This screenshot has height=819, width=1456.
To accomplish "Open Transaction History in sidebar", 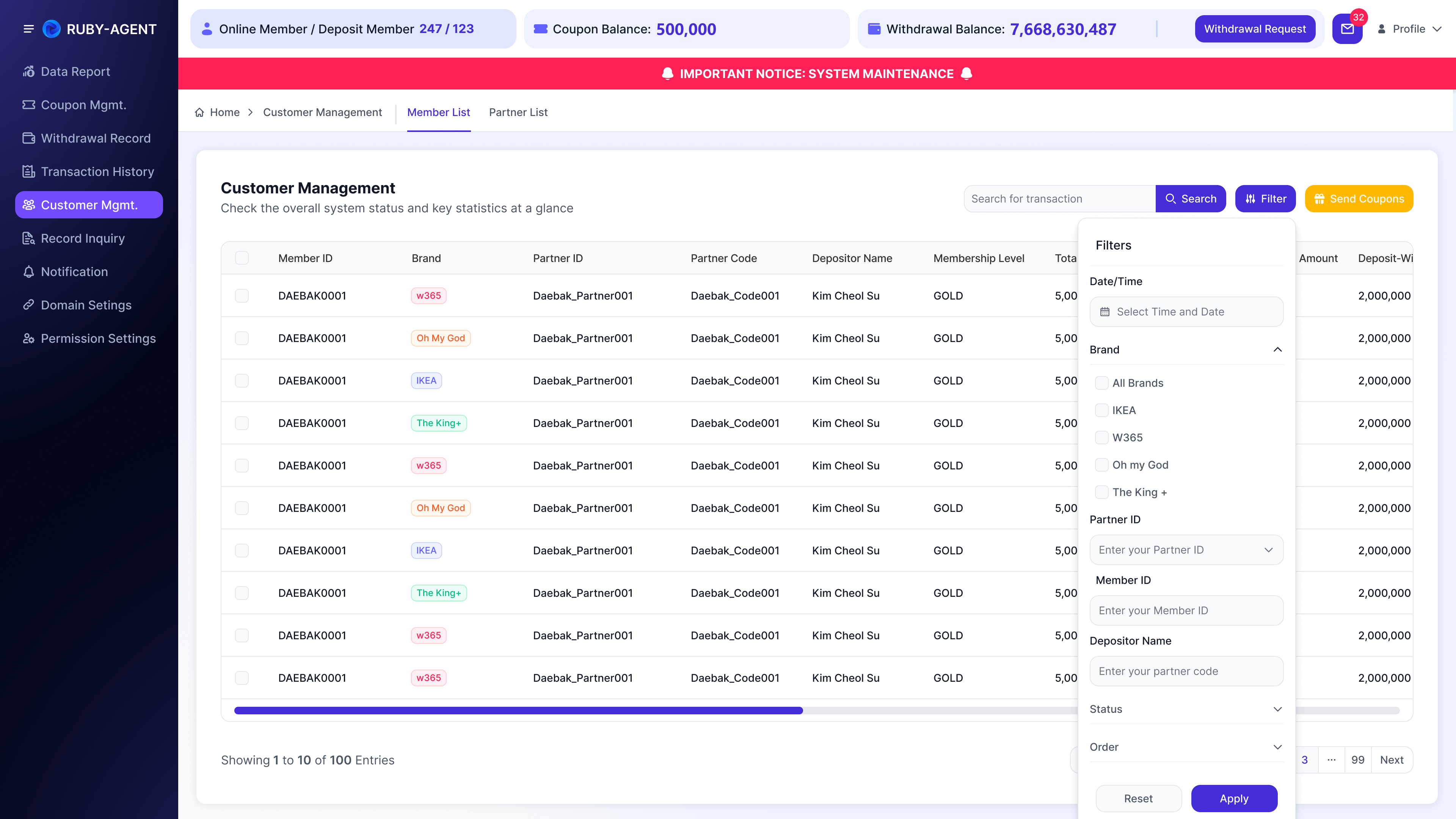I will coord(89,171).
